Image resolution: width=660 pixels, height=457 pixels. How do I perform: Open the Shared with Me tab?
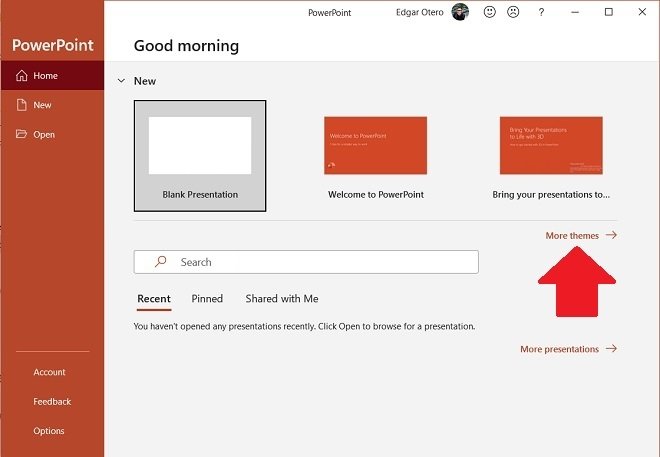[282, 299]
